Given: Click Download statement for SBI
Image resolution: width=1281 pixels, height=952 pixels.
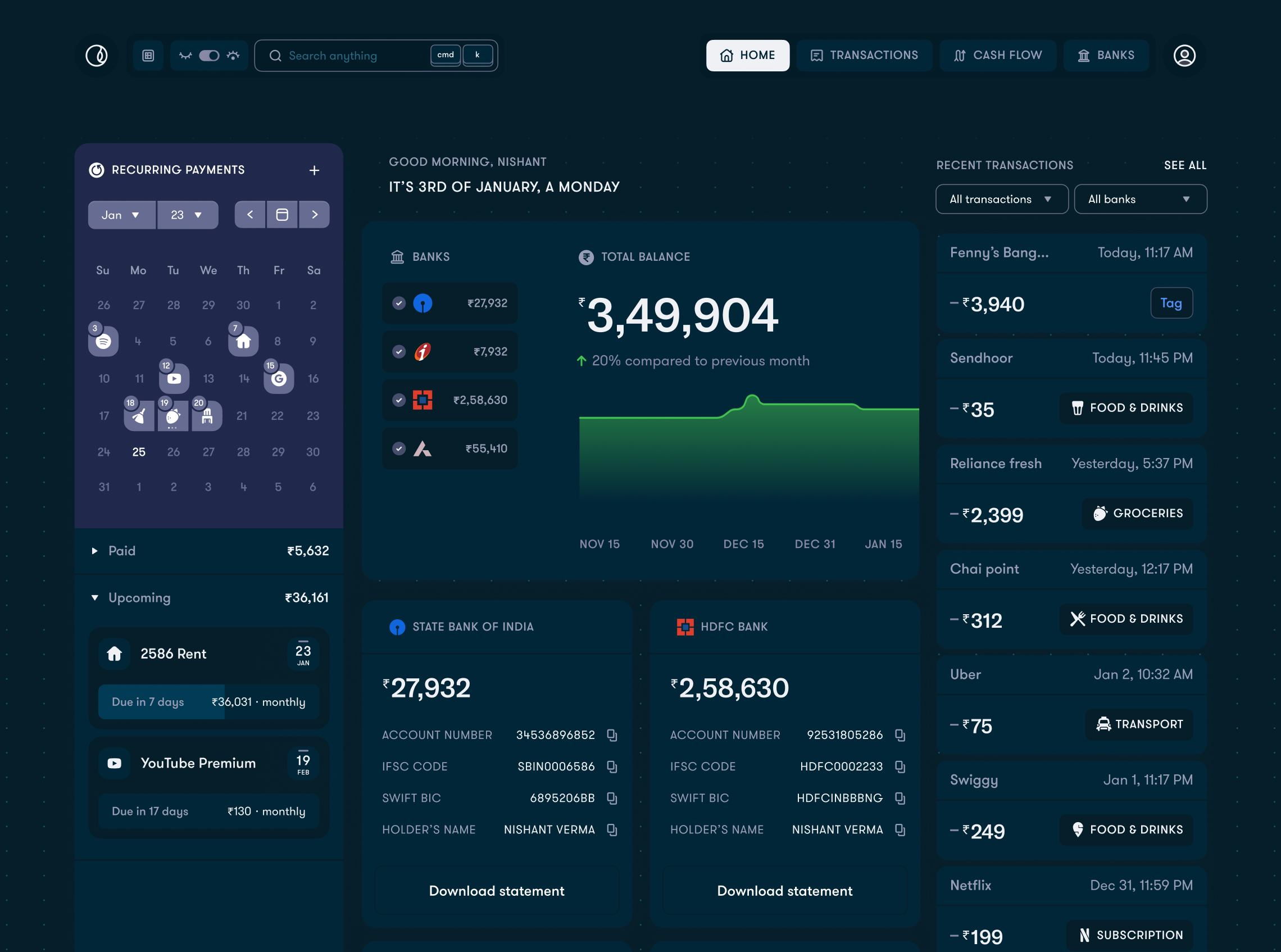Looking at the screenshot, I should click(x=497, y=890).
